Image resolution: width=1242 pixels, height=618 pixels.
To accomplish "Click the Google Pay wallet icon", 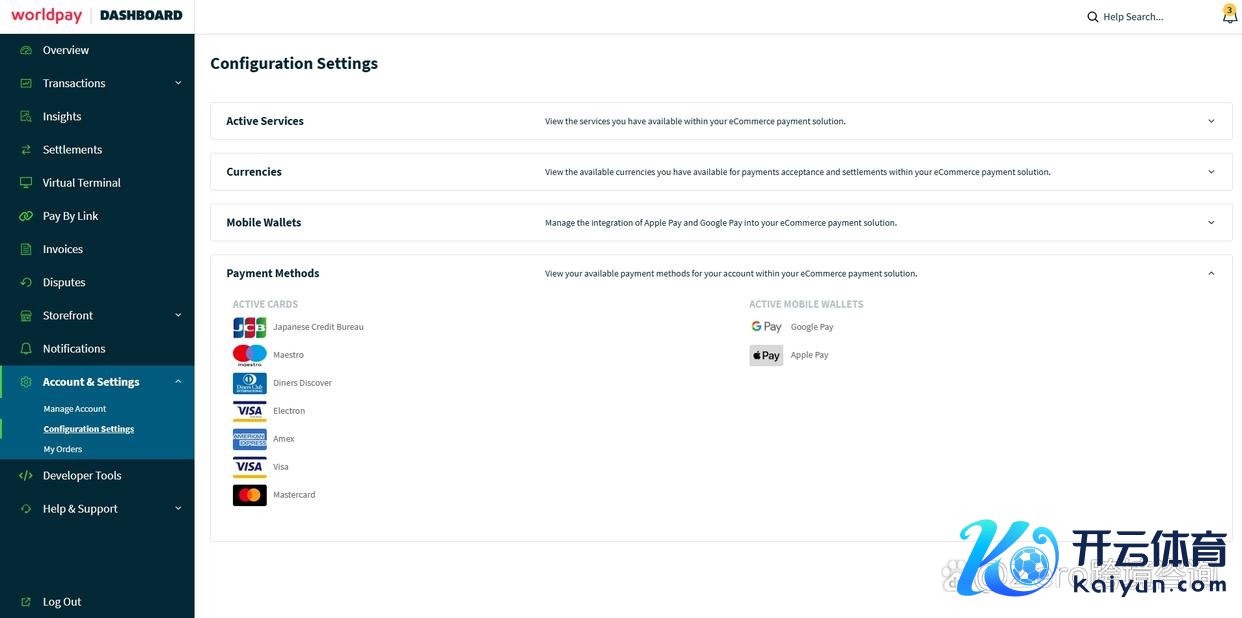I will click(766, 327).
